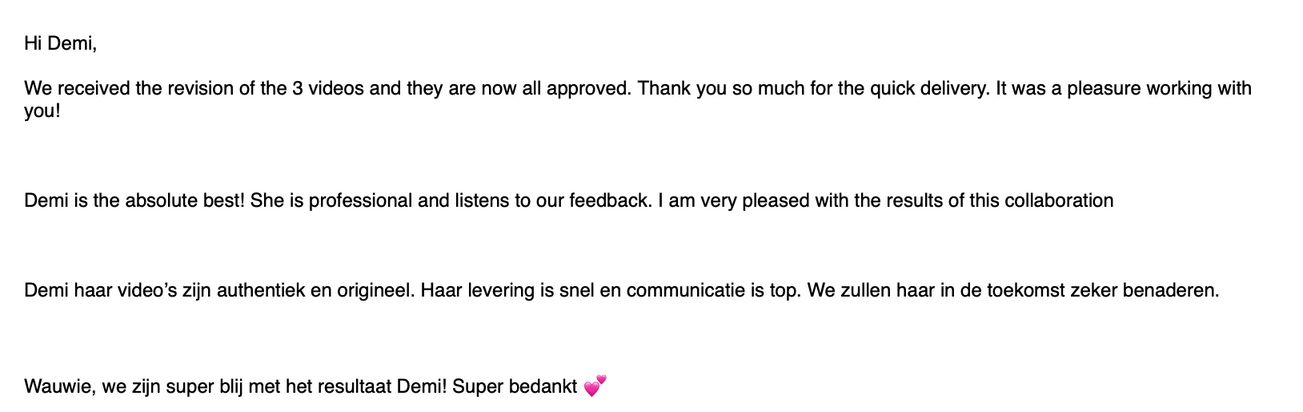Click the word 'benaderen' at the line end
This screenshot has width=1303, height=412.
[x=1173, y=292]
